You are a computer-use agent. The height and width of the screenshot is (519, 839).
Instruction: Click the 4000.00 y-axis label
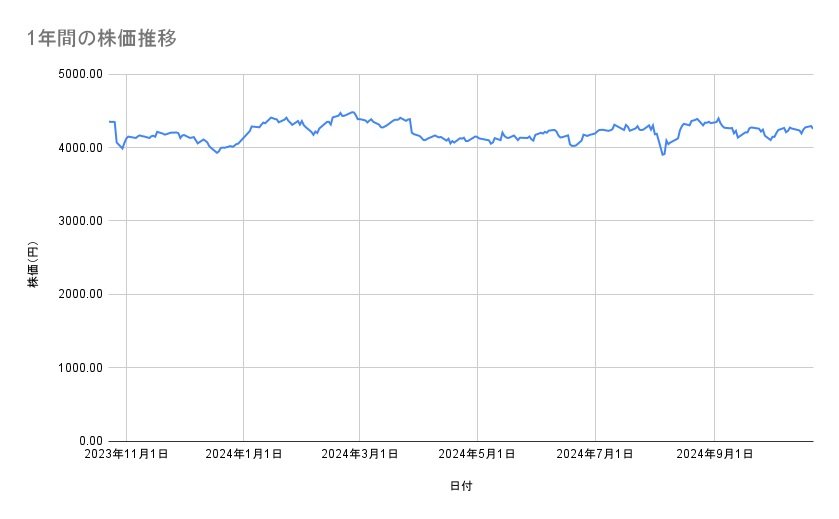coord(81,148)
